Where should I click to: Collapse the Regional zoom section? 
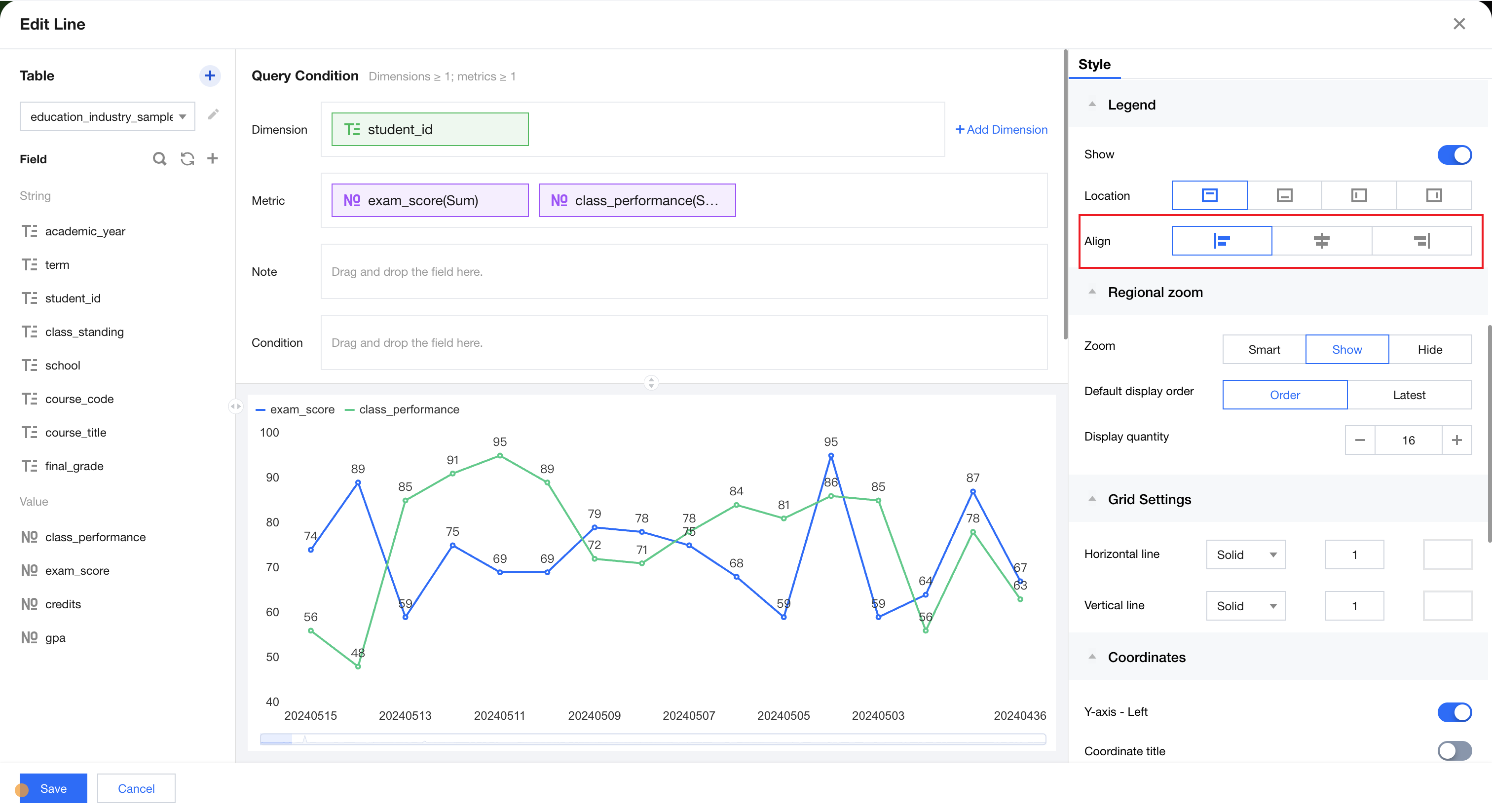point(1092,292)
